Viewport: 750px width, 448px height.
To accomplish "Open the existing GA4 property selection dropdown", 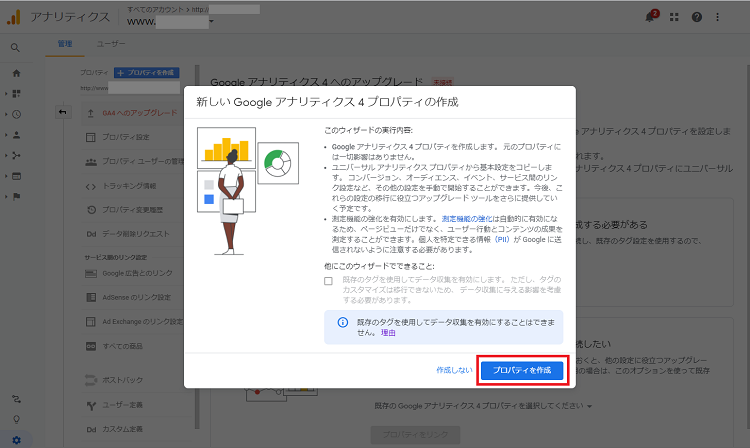I will tap(483, 406).
